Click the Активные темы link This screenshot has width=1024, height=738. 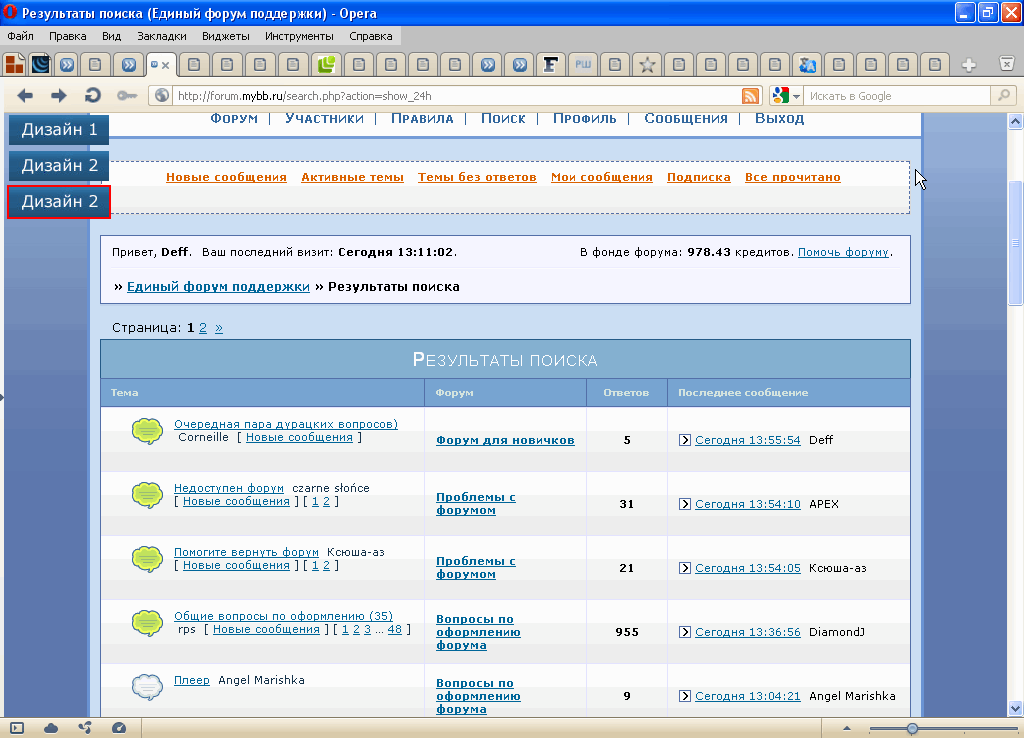(352, 177)
